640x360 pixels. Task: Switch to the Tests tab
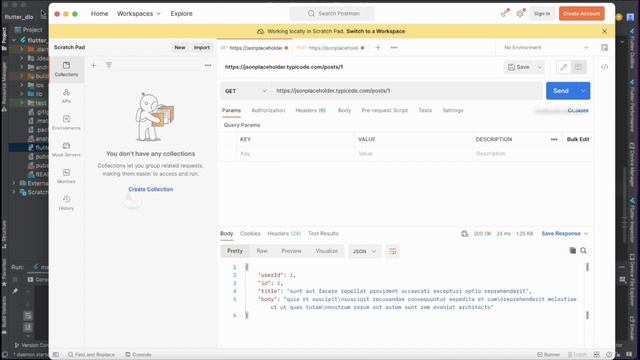(425, 110)
